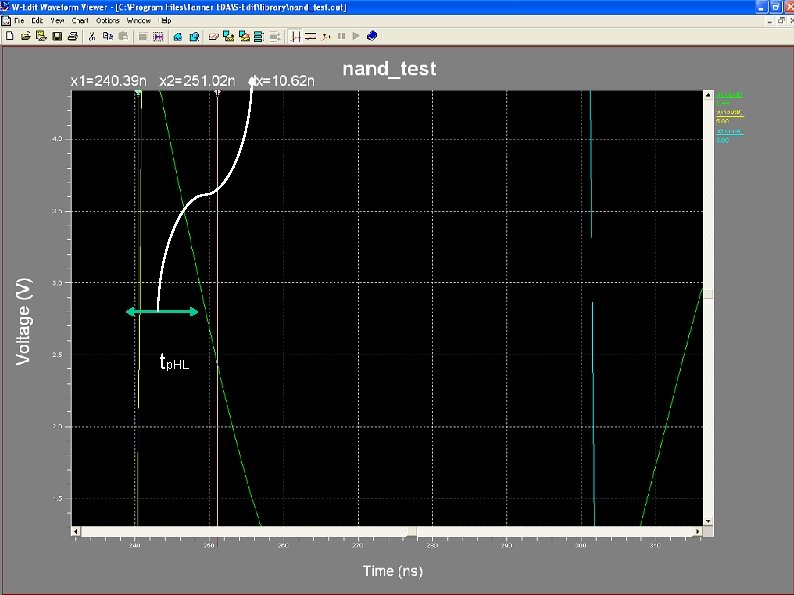
Task: Click cursor marker at top of x1
Action: pos(138,93)
